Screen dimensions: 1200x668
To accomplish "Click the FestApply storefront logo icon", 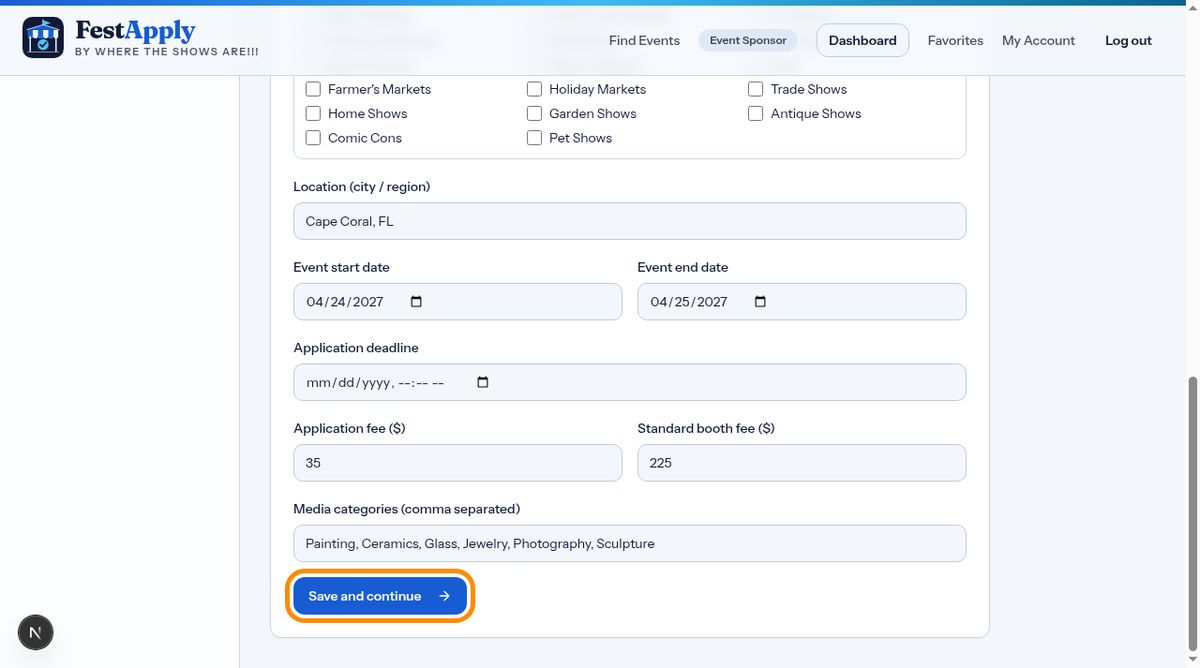I will tap(43, 38).
